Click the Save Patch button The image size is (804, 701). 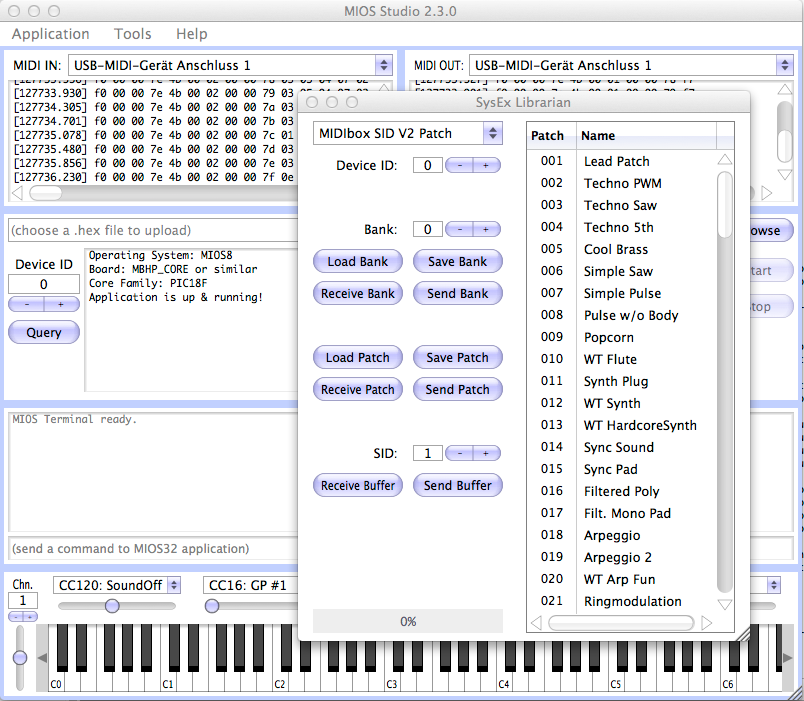[x=457, y=357]
